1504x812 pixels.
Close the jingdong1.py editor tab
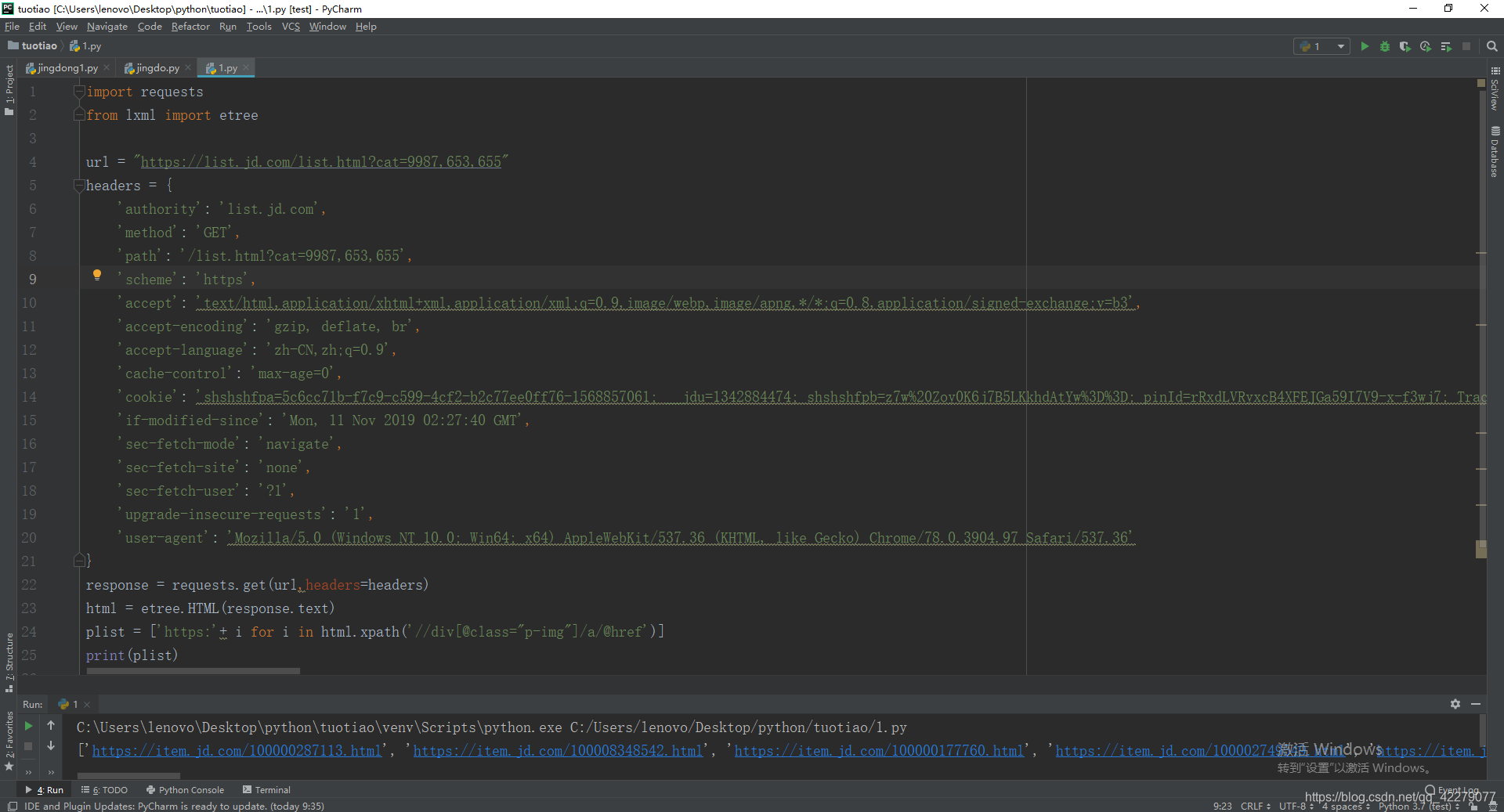107,68
